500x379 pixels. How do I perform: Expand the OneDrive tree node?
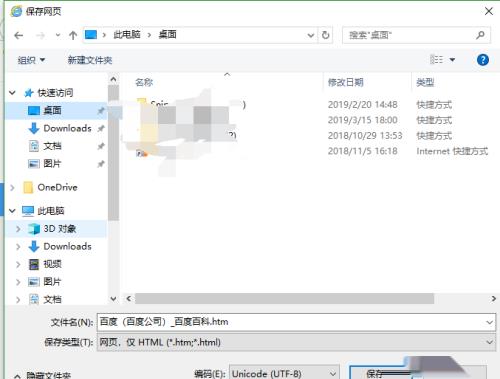[x=12, y=187]
